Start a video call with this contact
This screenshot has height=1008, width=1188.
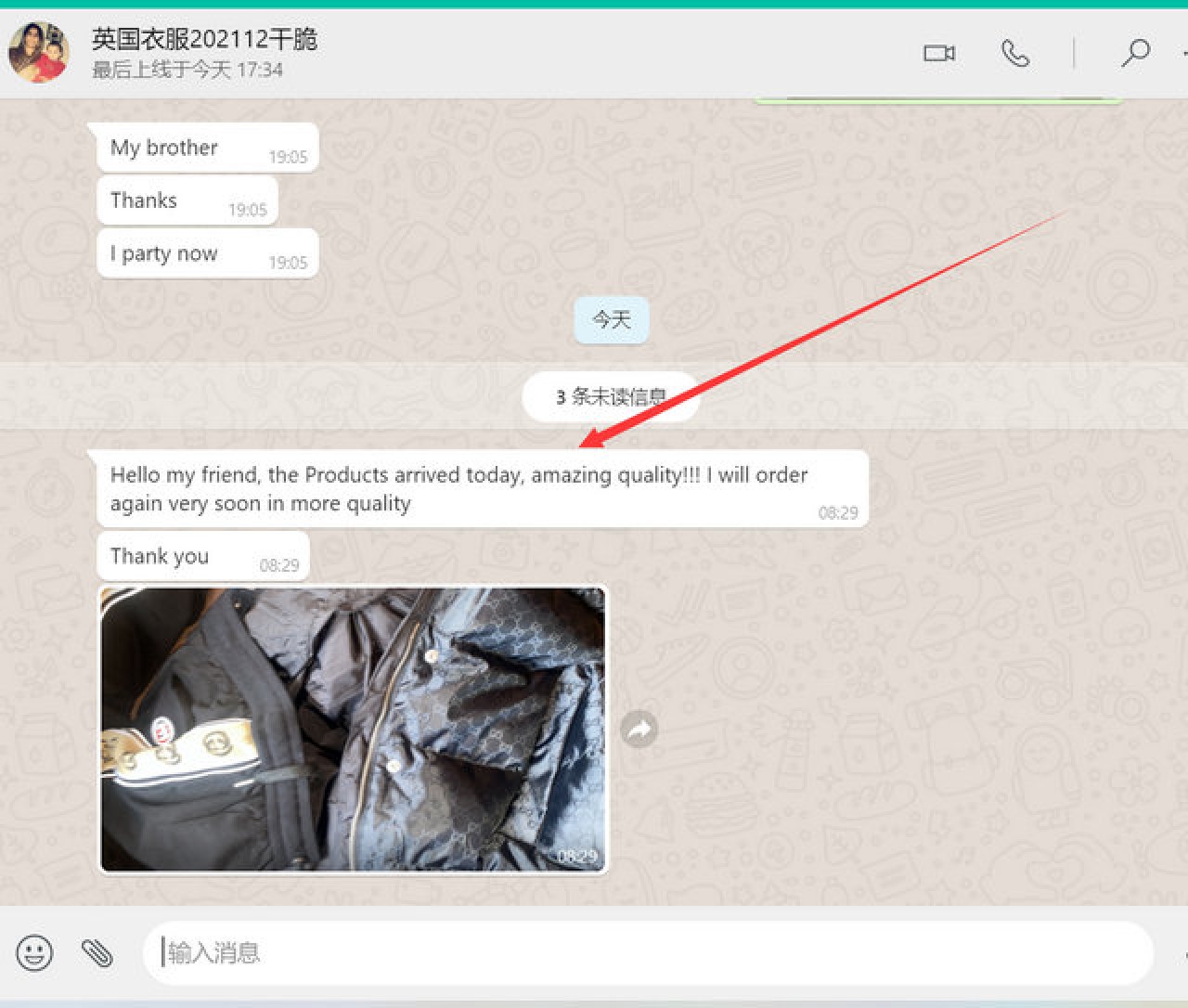938,53
